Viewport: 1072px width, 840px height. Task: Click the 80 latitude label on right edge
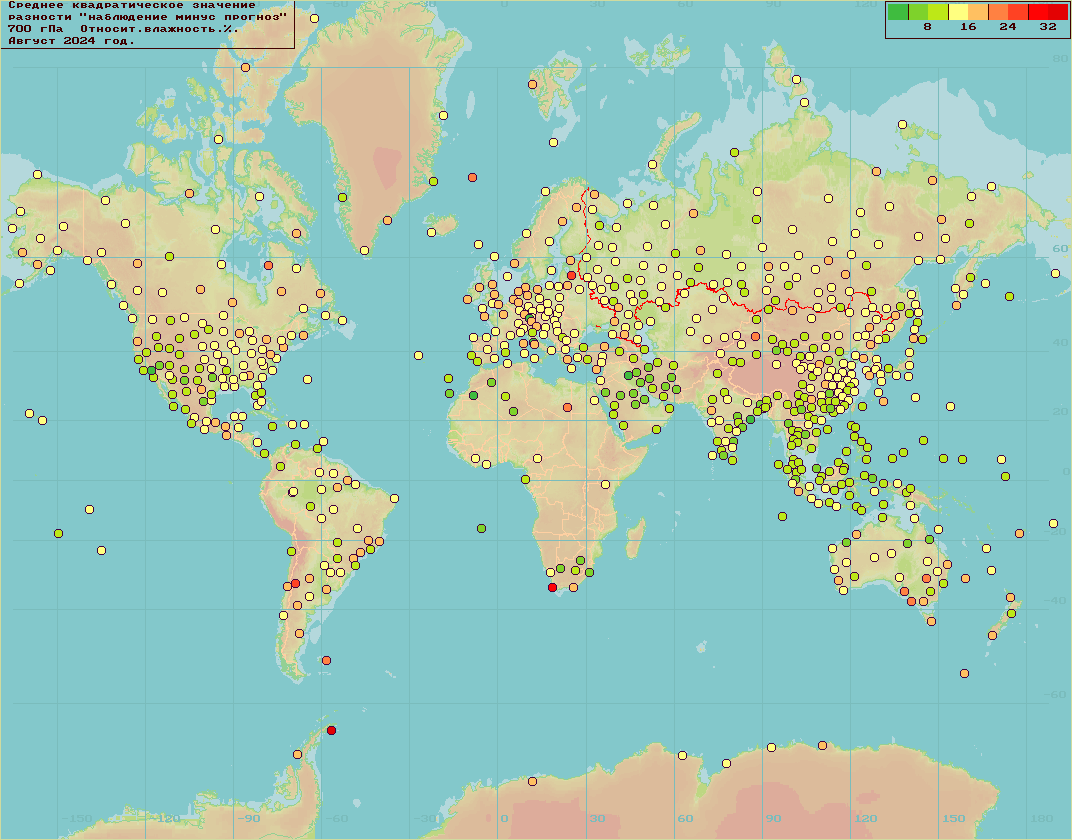[1059, 59]
